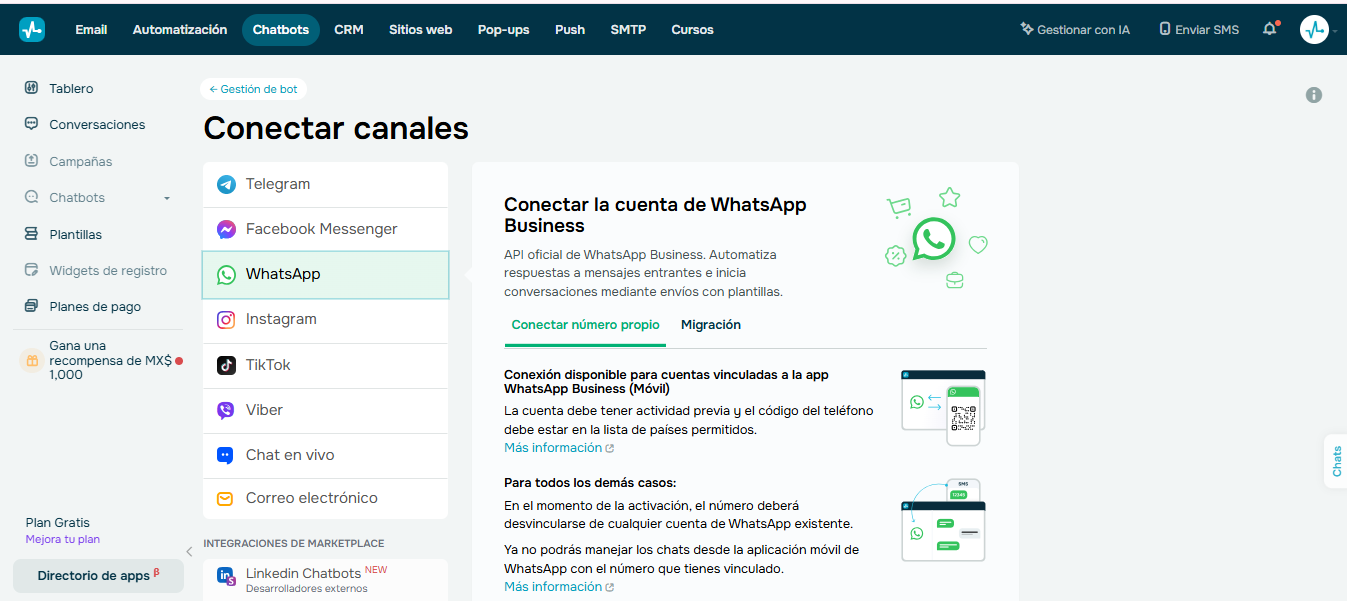1347x601 pixels.
Task: Open the Push top menu
Action: click(x=570, y=29)
